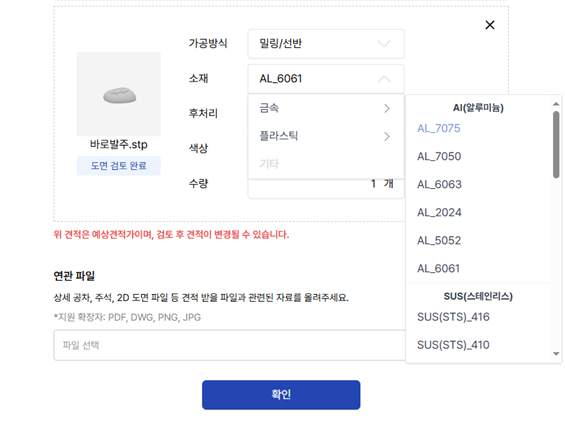Click the material list scrollbar thumb
Screen dimensions: 565x428
[556, 144]
